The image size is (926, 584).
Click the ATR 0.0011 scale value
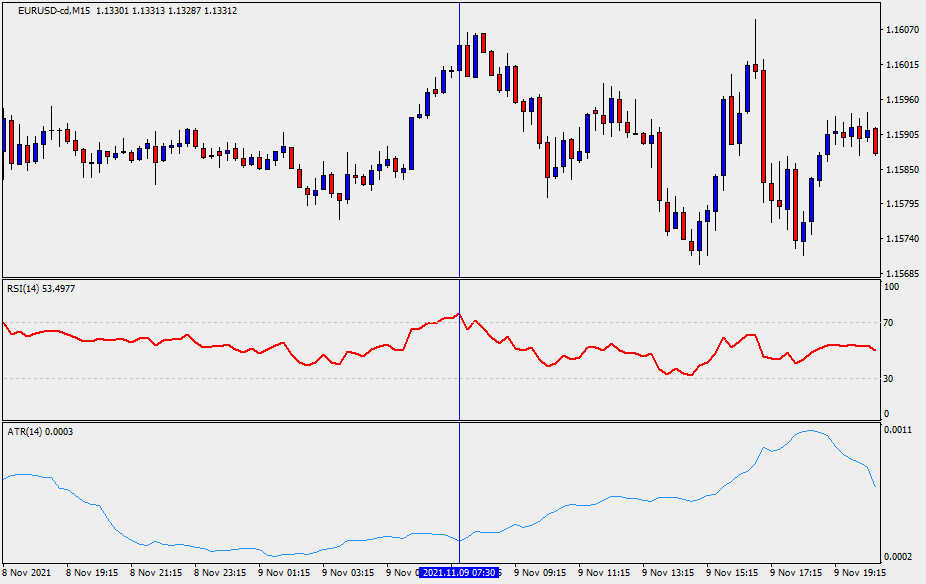tap(899, 429)
